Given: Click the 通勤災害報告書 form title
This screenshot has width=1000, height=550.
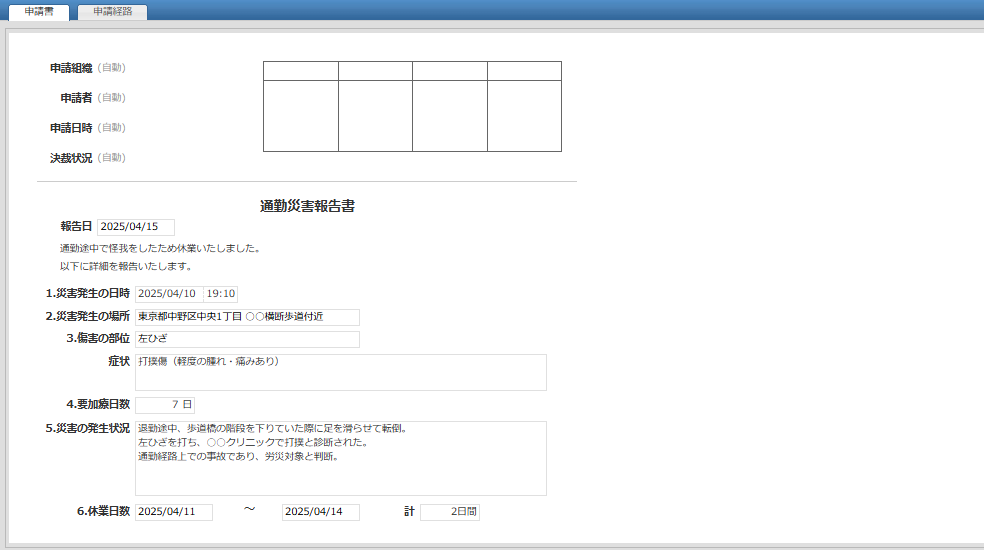Looking at the screenshot, I should pos(307,206).
